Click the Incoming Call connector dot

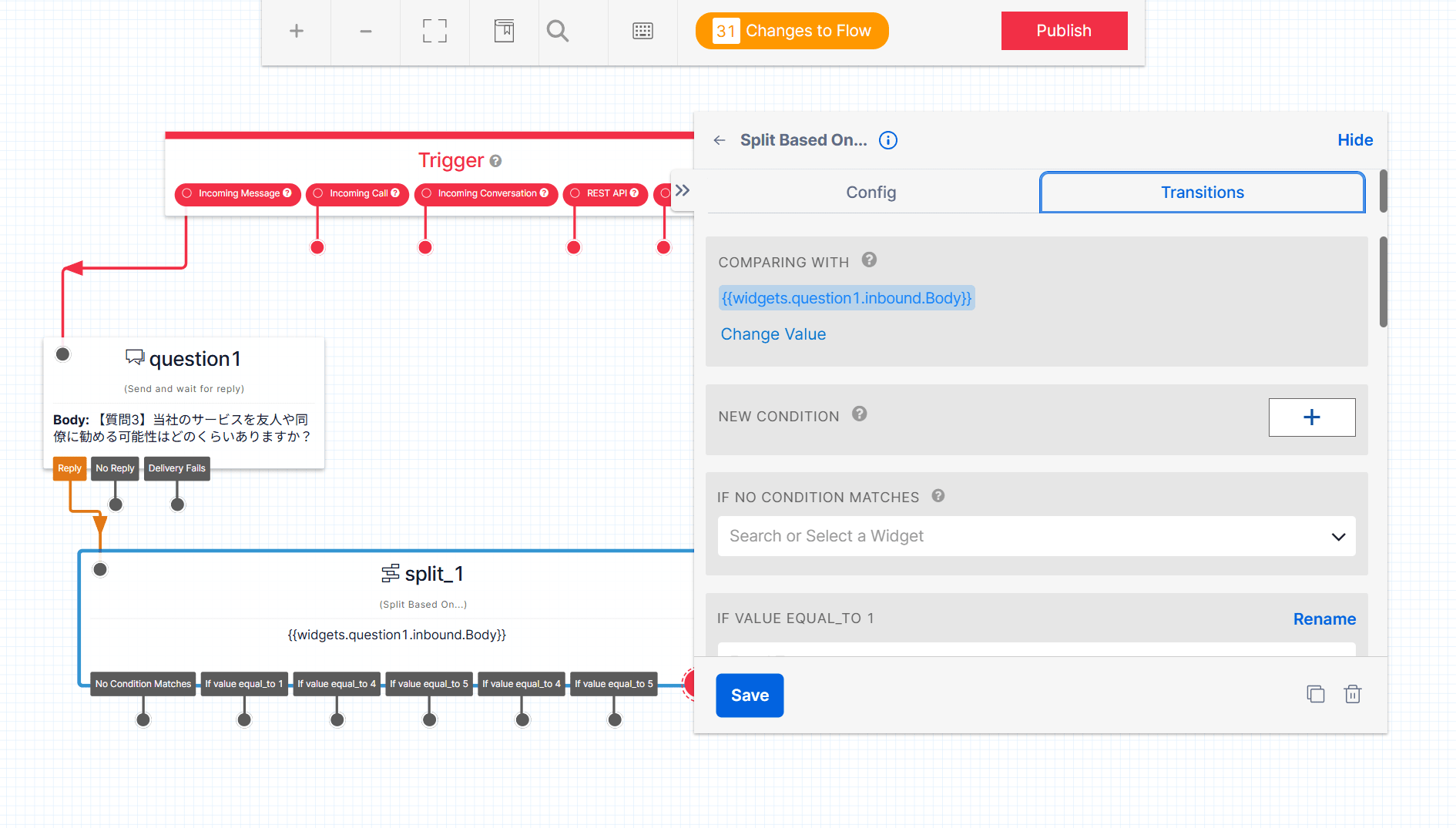click(x=317, y=248)
